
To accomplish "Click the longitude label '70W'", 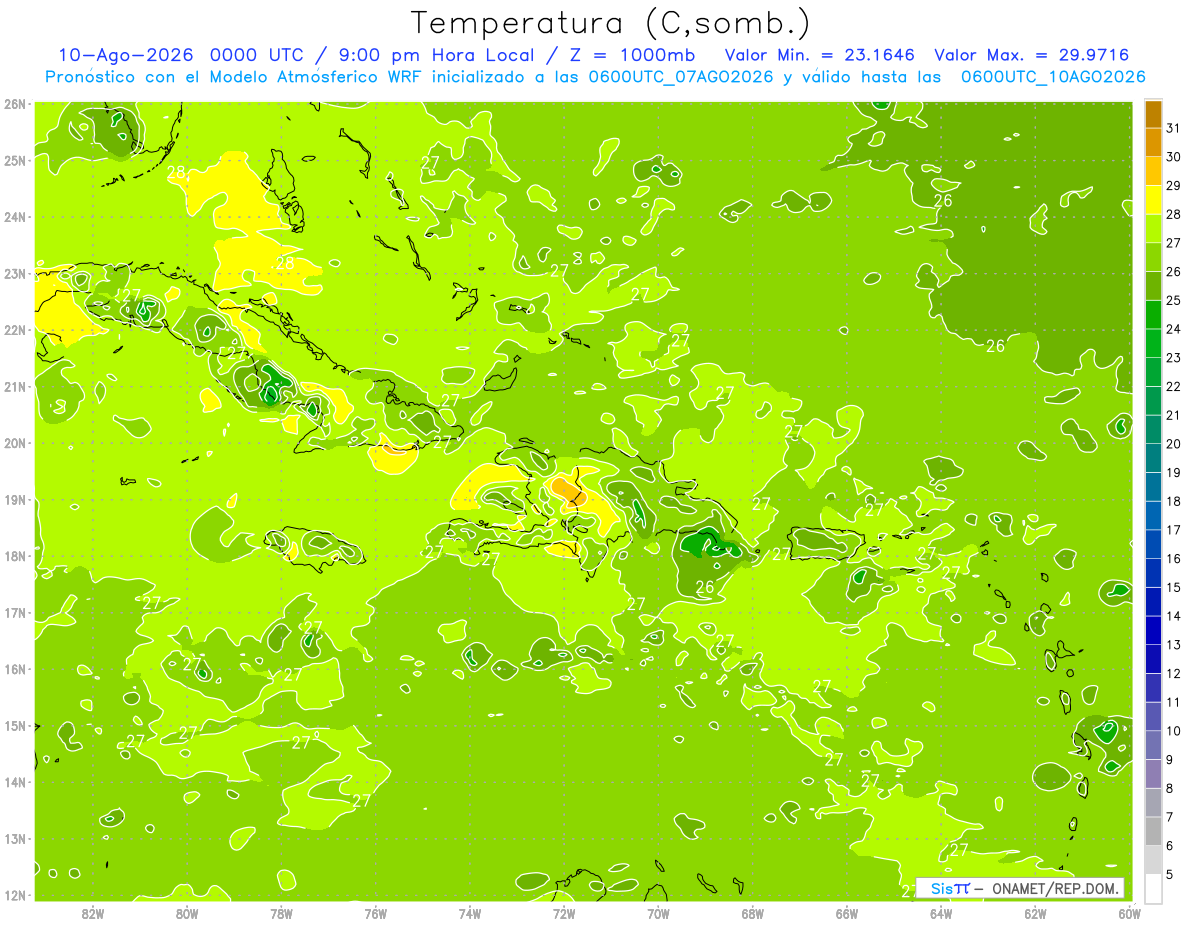I will click(658, 913).
